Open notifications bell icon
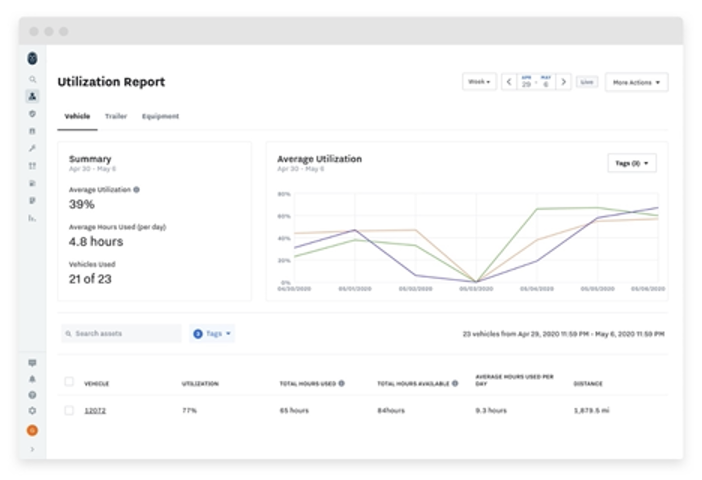Screen dimensions: 702x480 (32, 379)
